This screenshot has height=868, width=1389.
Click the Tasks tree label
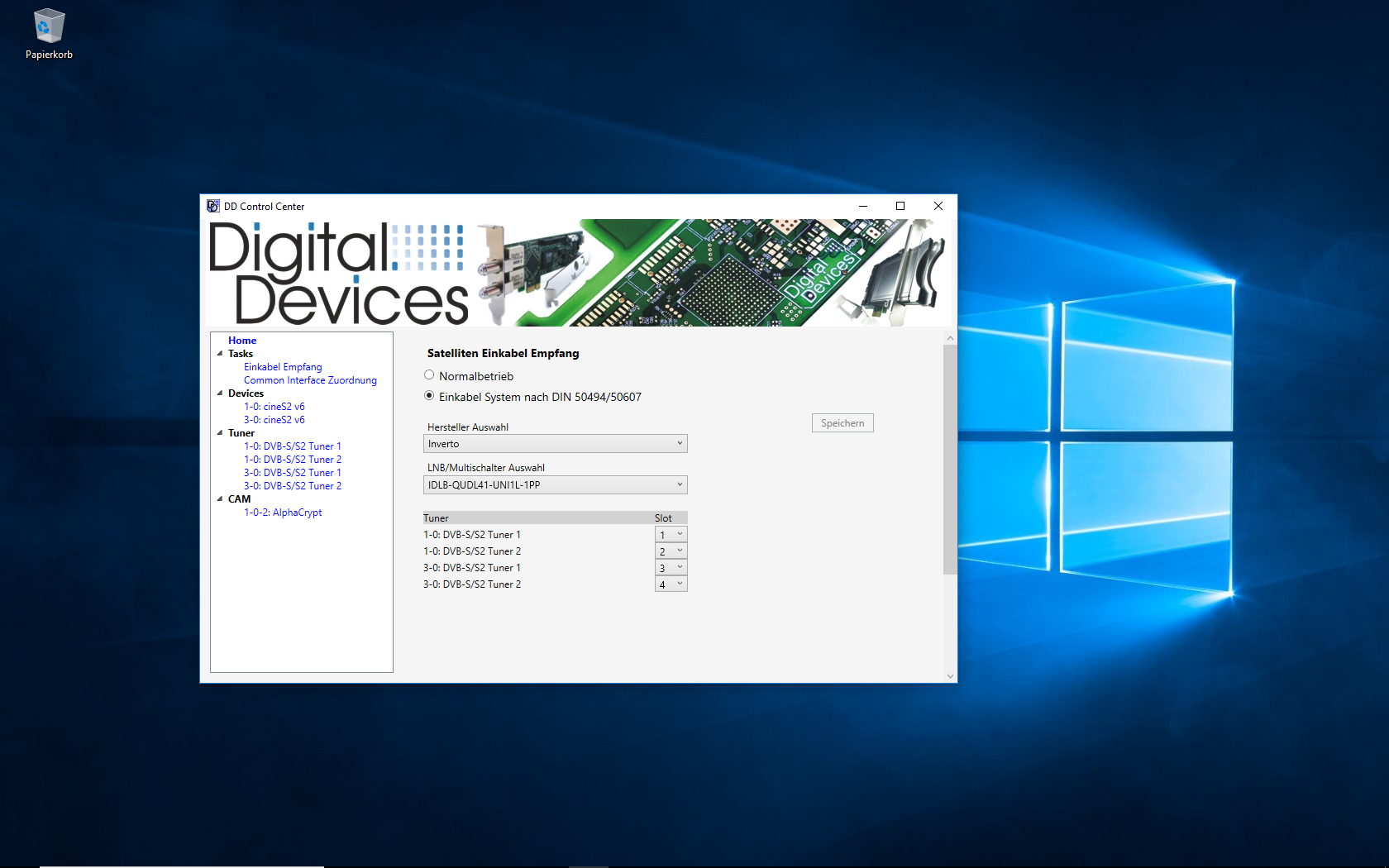[x=241, y=354]
